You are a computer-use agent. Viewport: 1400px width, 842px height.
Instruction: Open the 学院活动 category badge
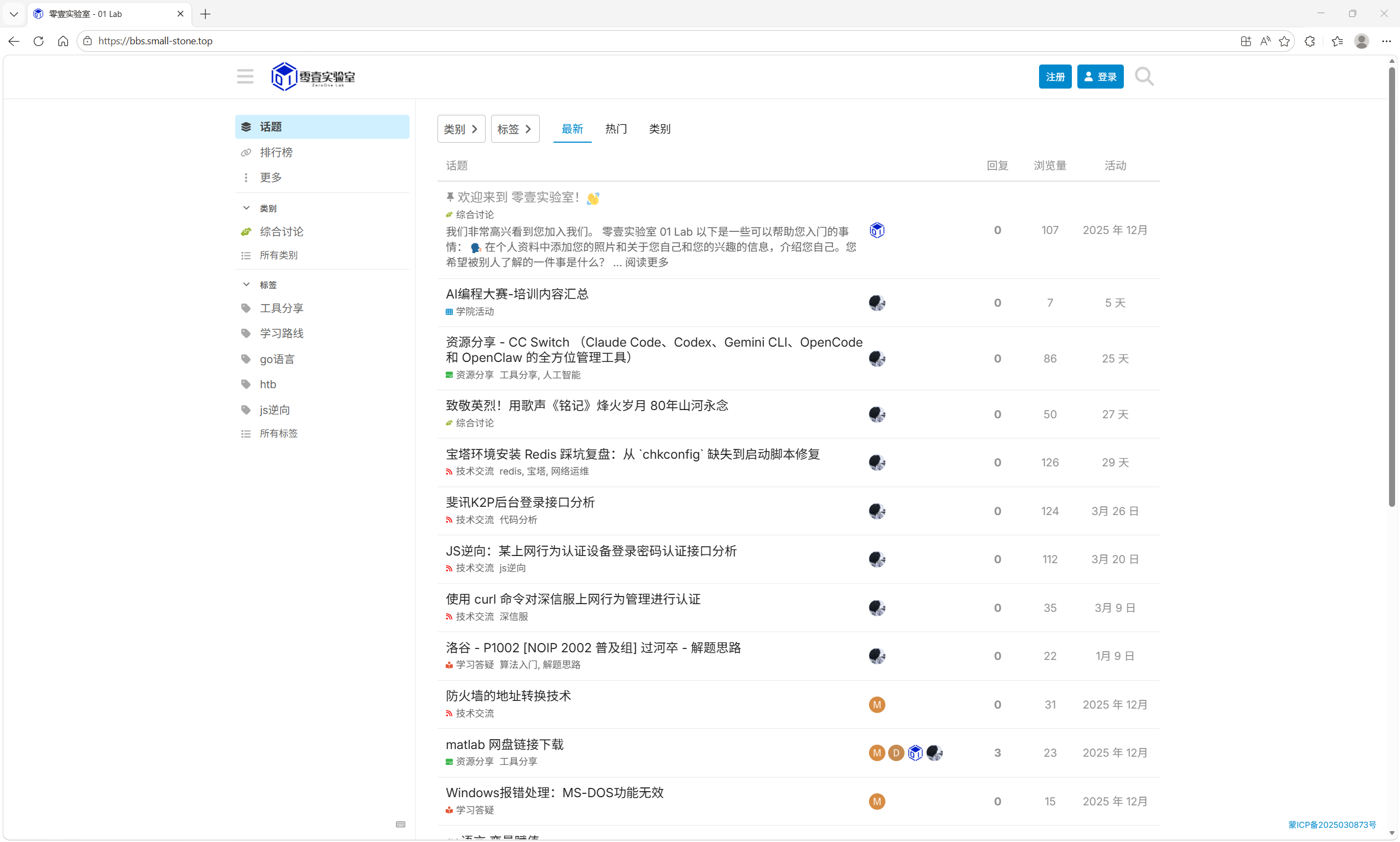point(470,312)
